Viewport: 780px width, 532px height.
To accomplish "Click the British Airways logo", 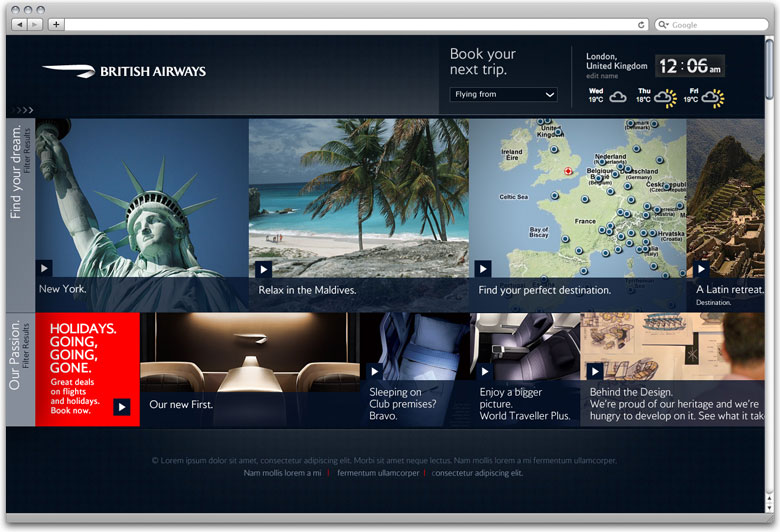I will pos(124,71).
